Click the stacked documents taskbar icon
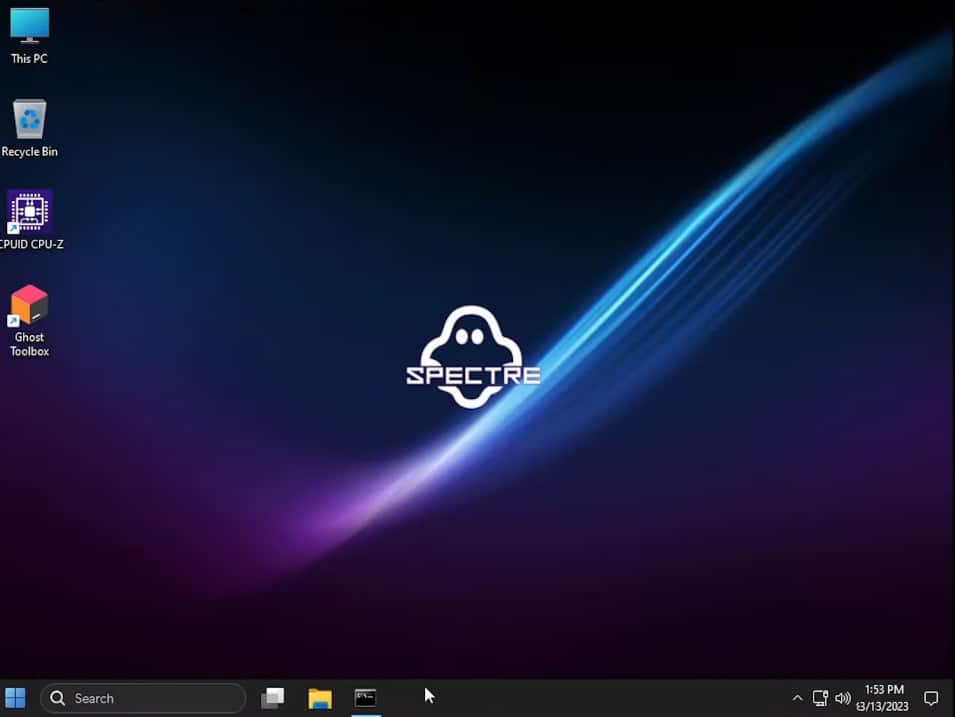This screenshot has height=717, width=955. 272,697
